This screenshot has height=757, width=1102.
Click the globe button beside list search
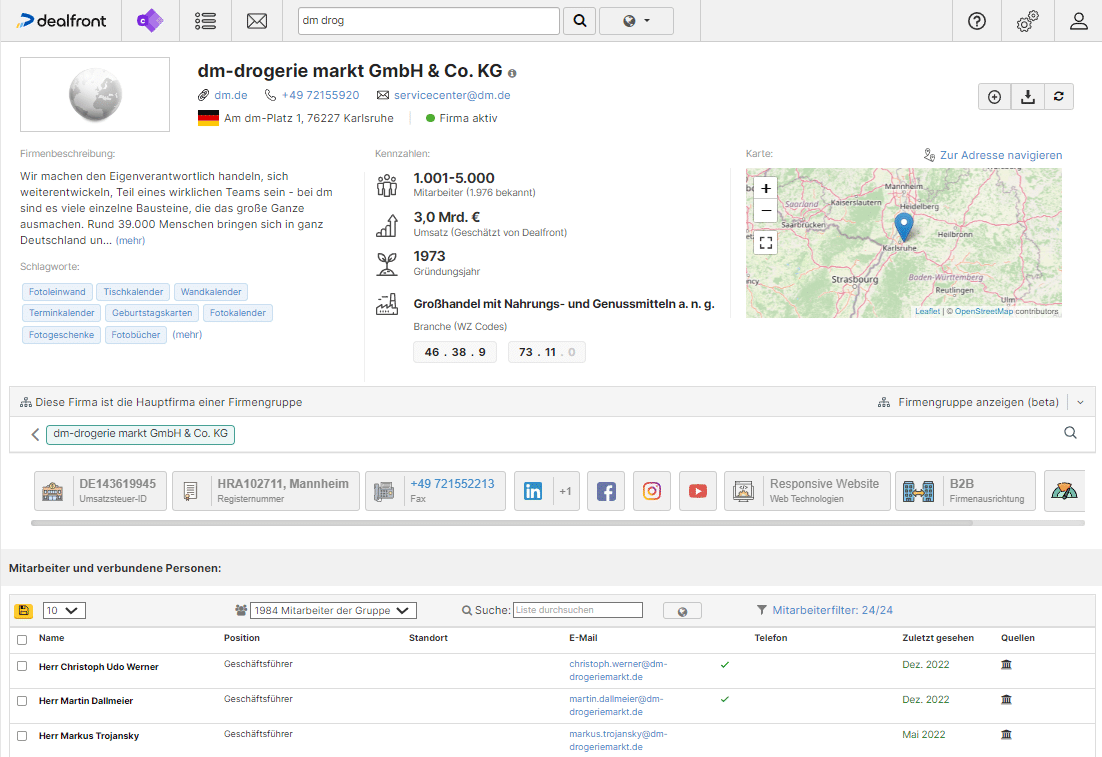point(682,612)
